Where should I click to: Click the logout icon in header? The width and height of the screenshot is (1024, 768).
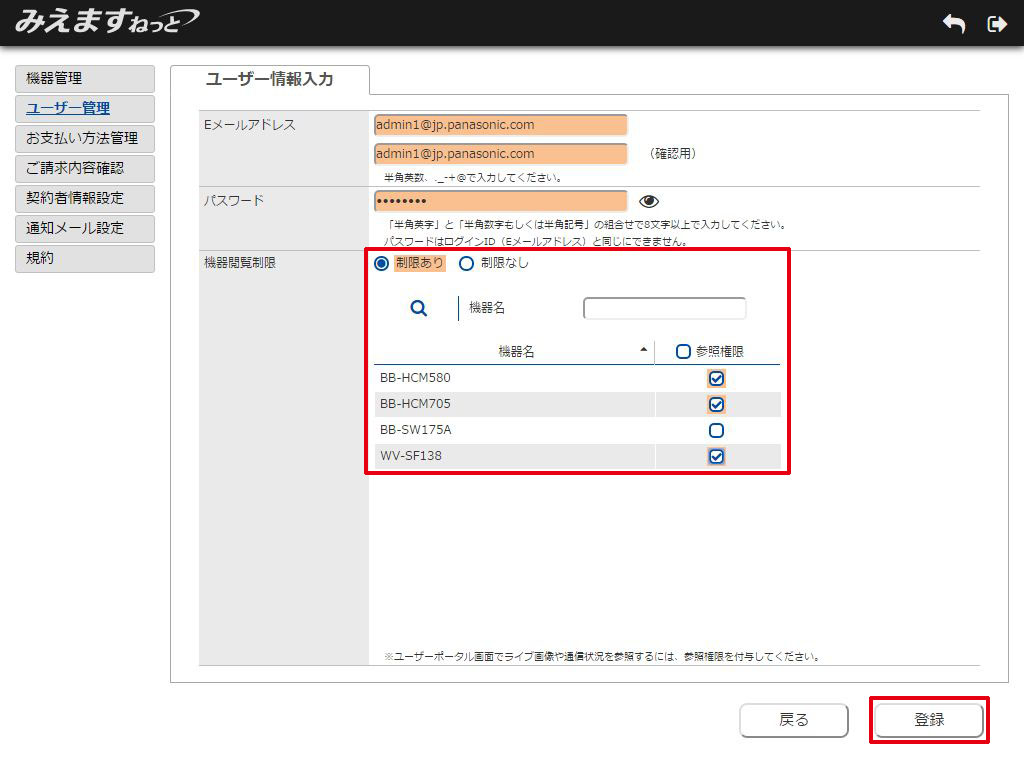point(996,24)
